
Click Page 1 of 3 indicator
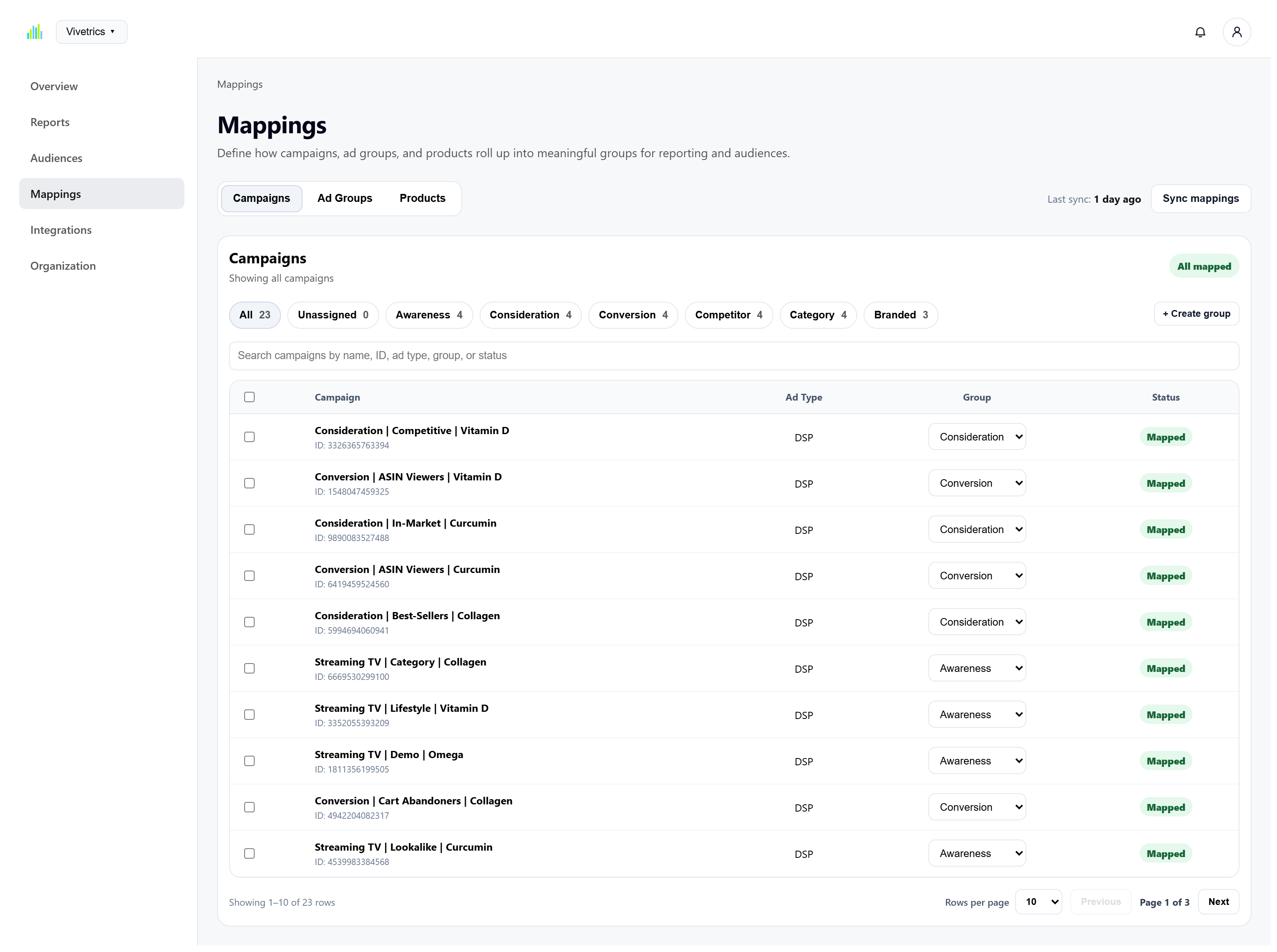[1164, 903]
